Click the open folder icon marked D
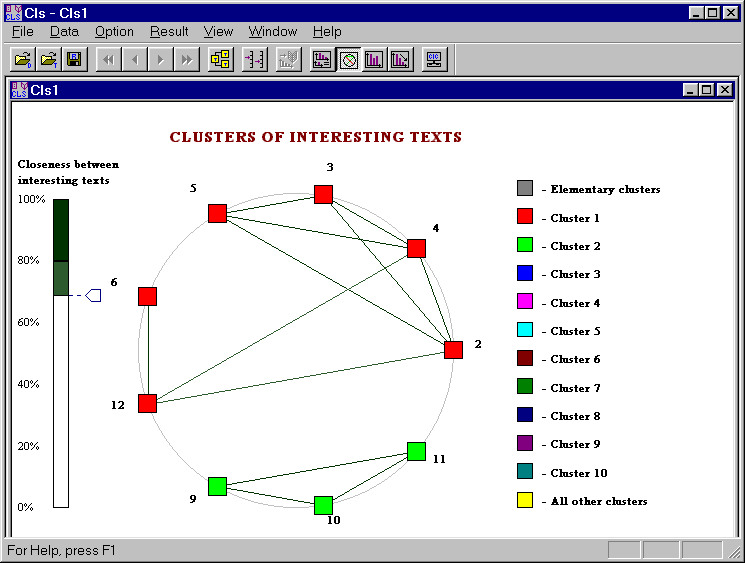Viewport: 745px width, 563px height. pyautogui.click(x=23, y=59)
